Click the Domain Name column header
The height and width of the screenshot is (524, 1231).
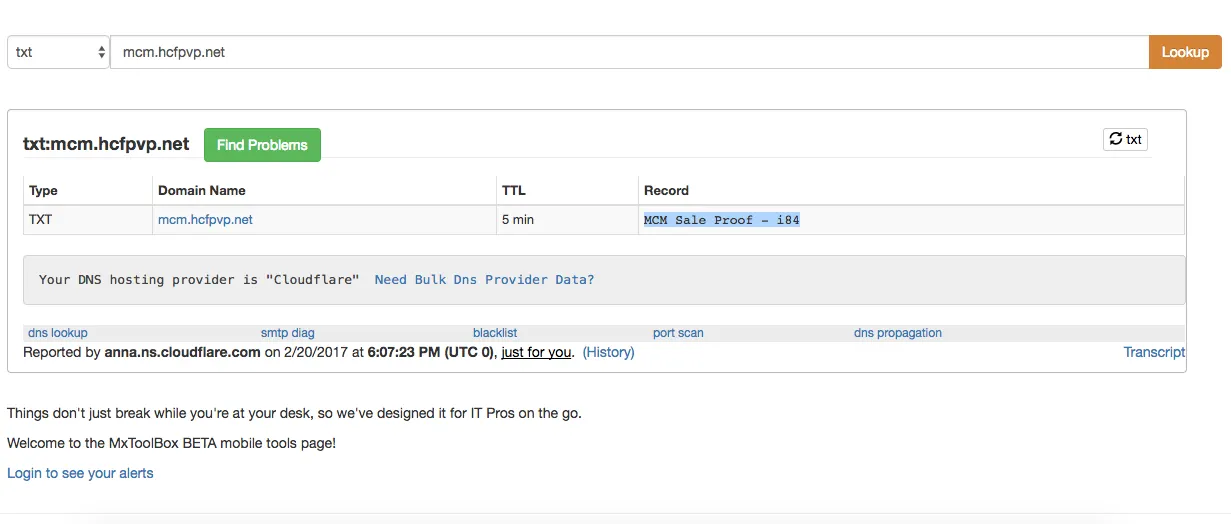pos(202,190)
